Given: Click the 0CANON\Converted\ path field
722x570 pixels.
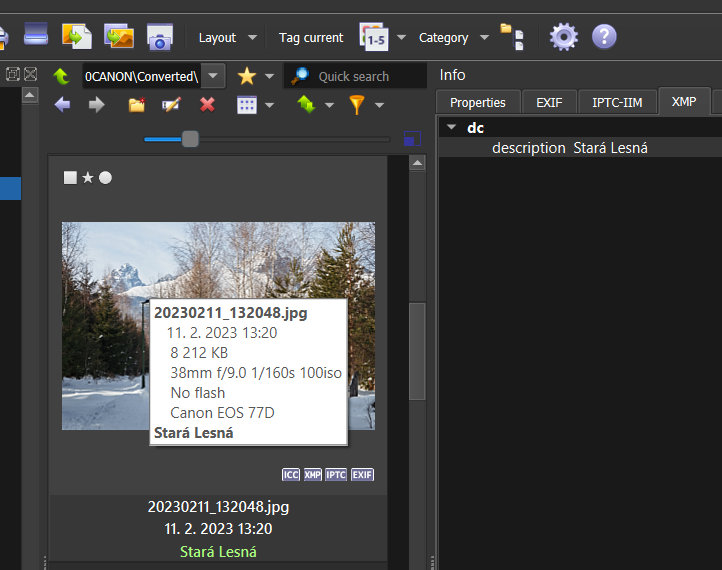Looking at the screenshot, I should [141, 76].
